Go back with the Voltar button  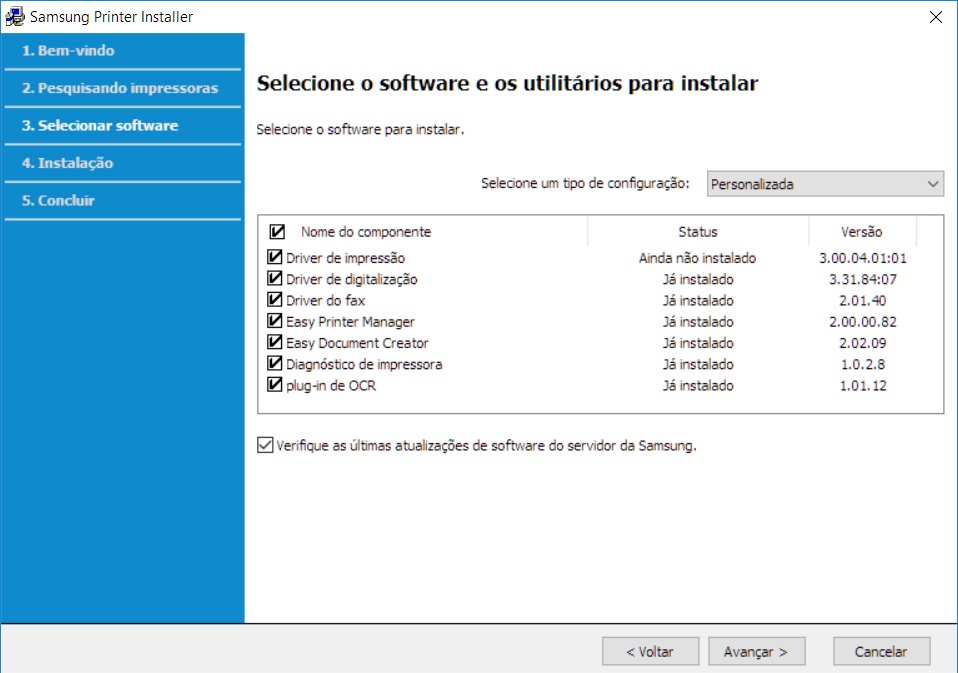(x=650, y=651)
